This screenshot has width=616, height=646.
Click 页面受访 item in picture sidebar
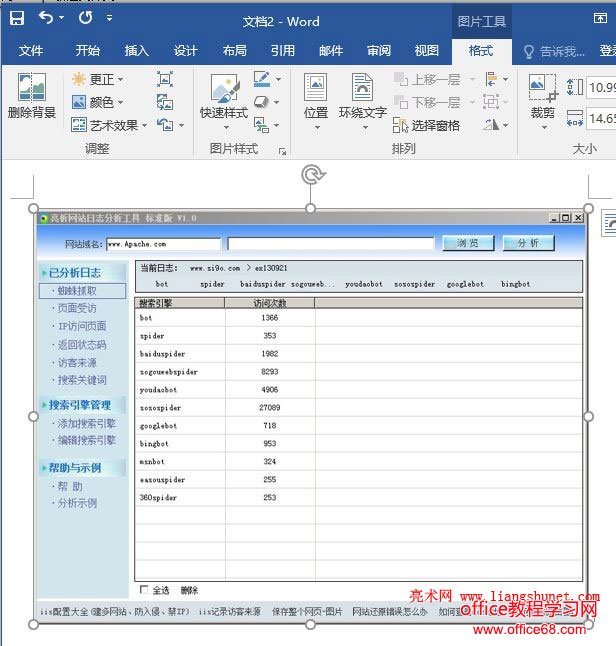(77, 308)
